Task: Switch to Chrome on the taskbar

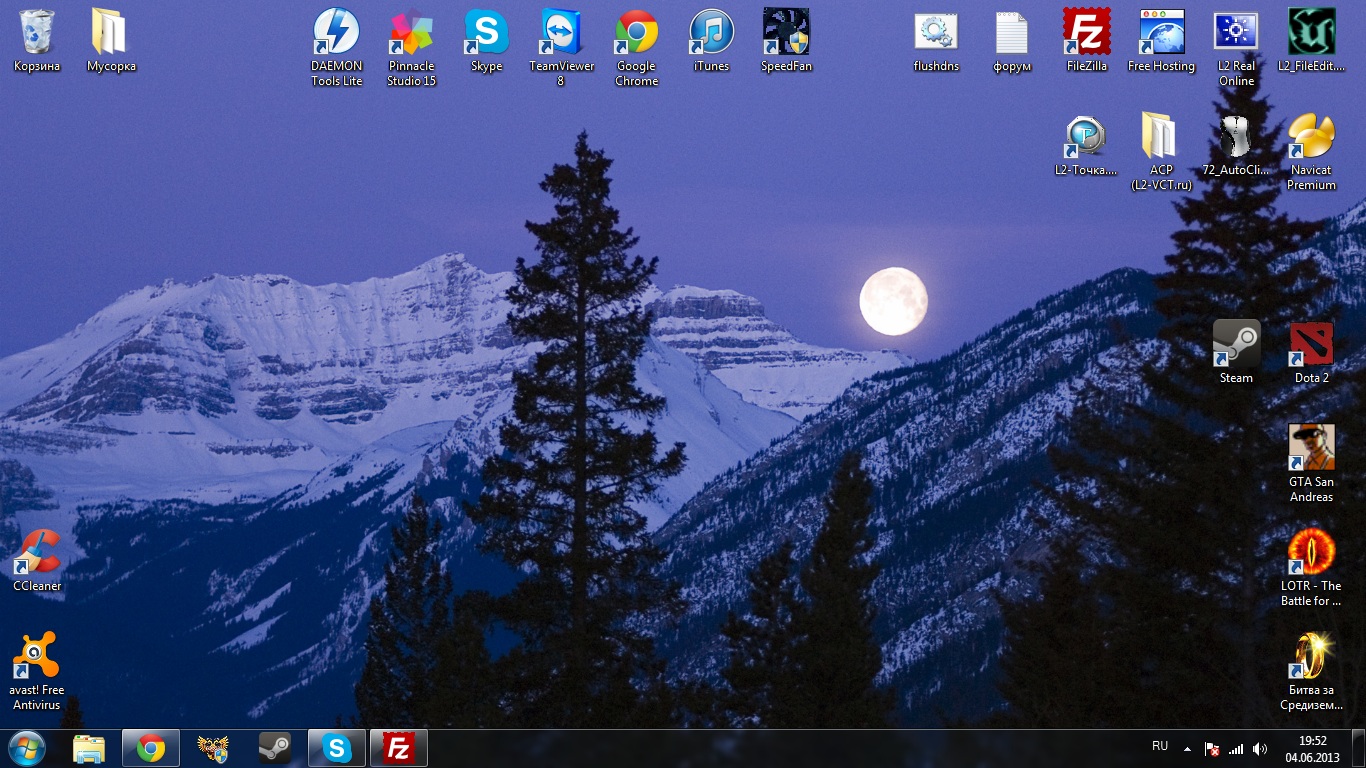Action: pos(151,748)
